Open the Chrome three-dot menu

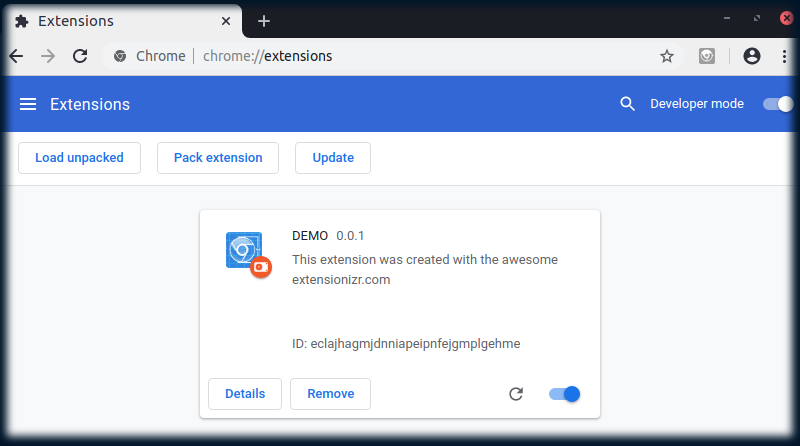784,56
